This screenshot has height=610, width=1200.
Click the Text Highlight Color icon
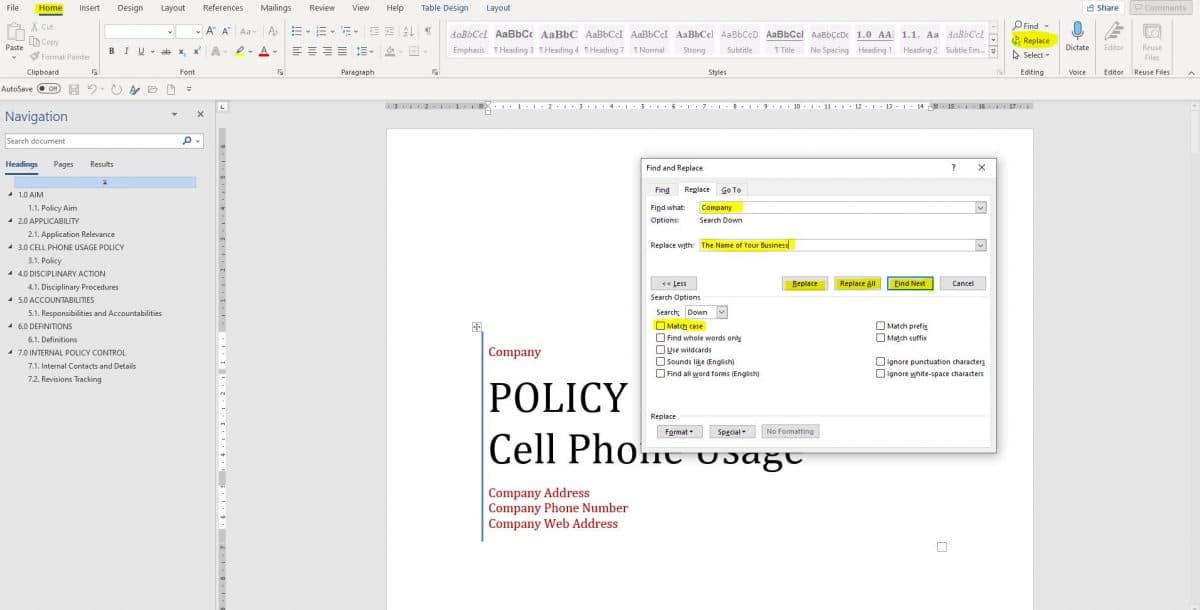[x=242, y=51]
